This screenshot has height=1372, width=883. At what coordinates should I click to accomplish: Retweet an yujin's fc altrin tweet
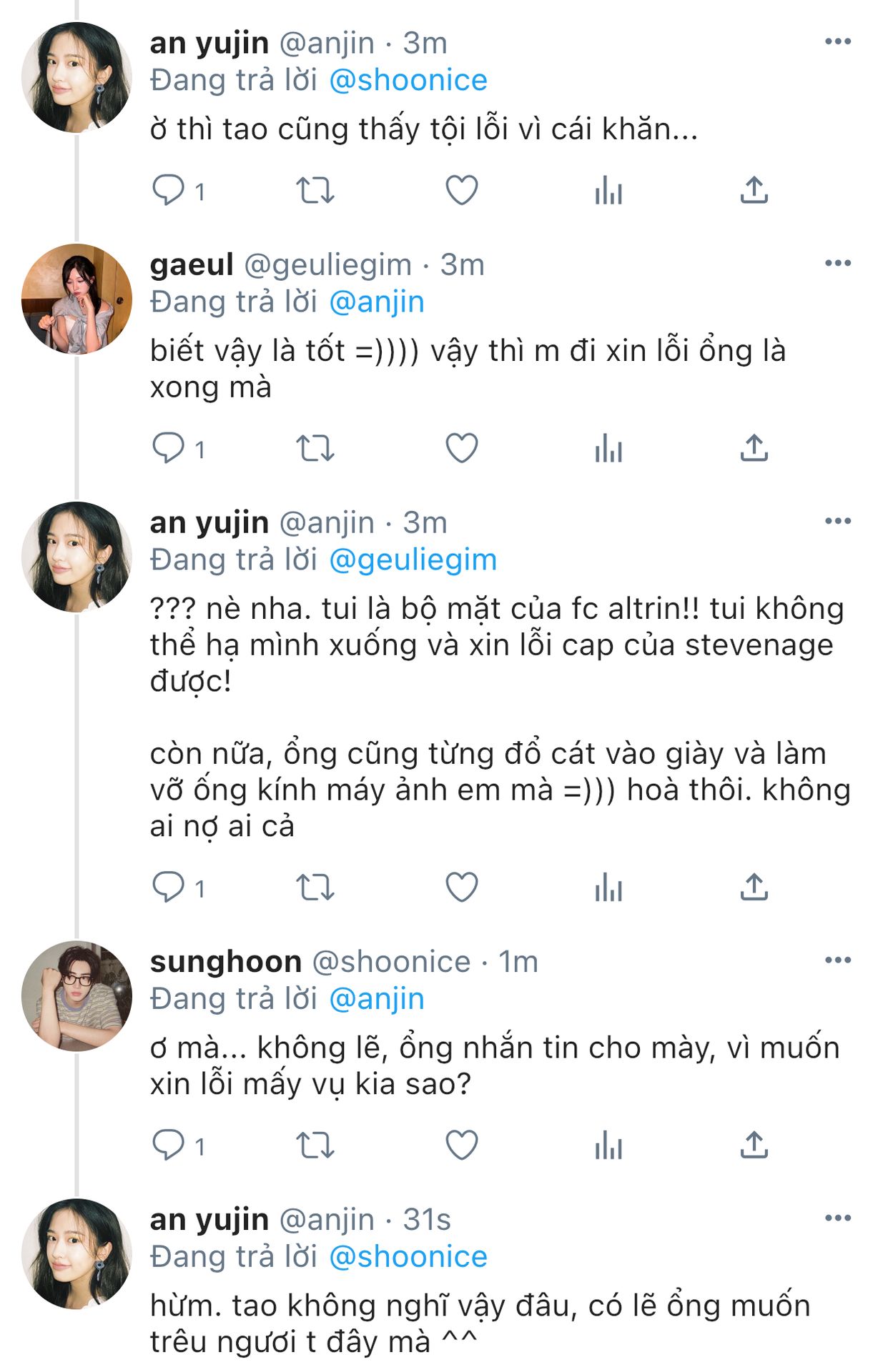(315, 888)
